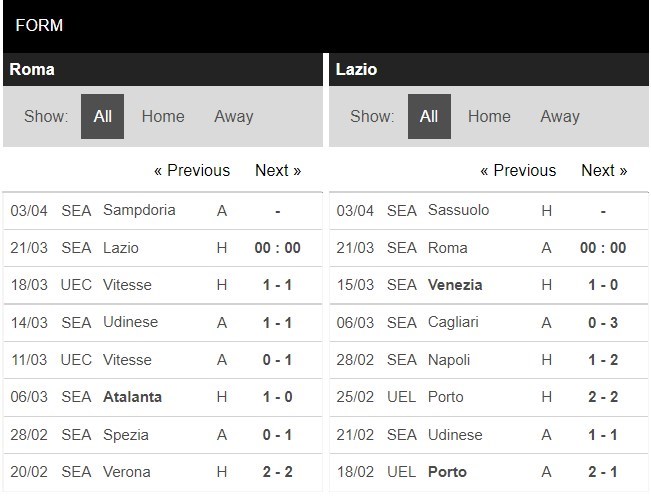
Task: Open Lazio vs Sassuolo fixture
Action: click(x=458, y=210)
